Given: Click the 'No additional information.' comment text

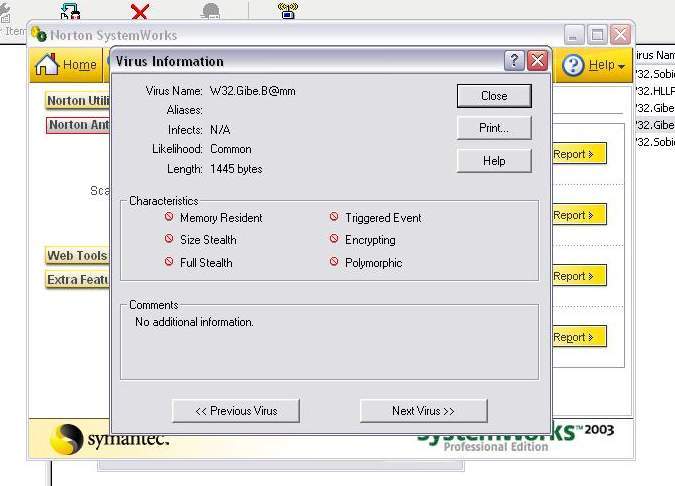Looking at the screenshot, I should tap(195, 322).
